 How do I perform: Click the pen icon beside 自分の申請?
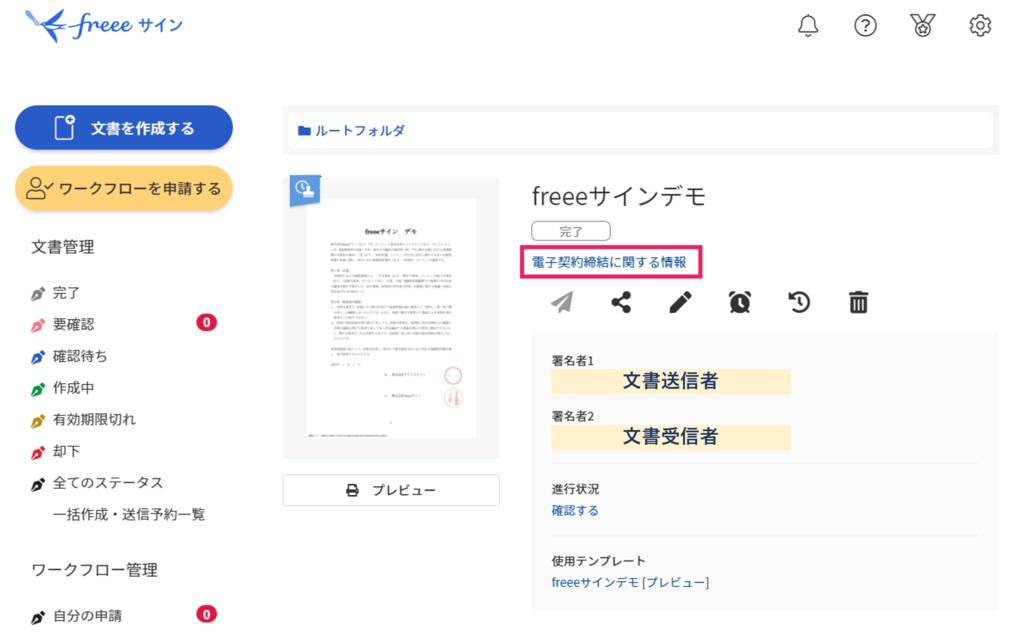point(38,617)
